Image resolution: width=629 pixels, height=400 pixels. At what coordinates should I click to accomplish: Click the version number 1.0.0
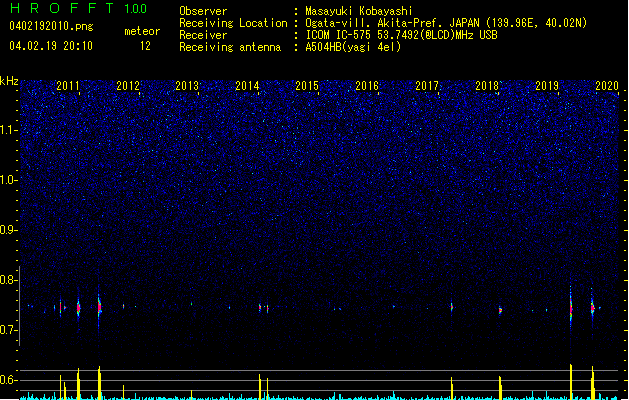[x=136, y=9]
